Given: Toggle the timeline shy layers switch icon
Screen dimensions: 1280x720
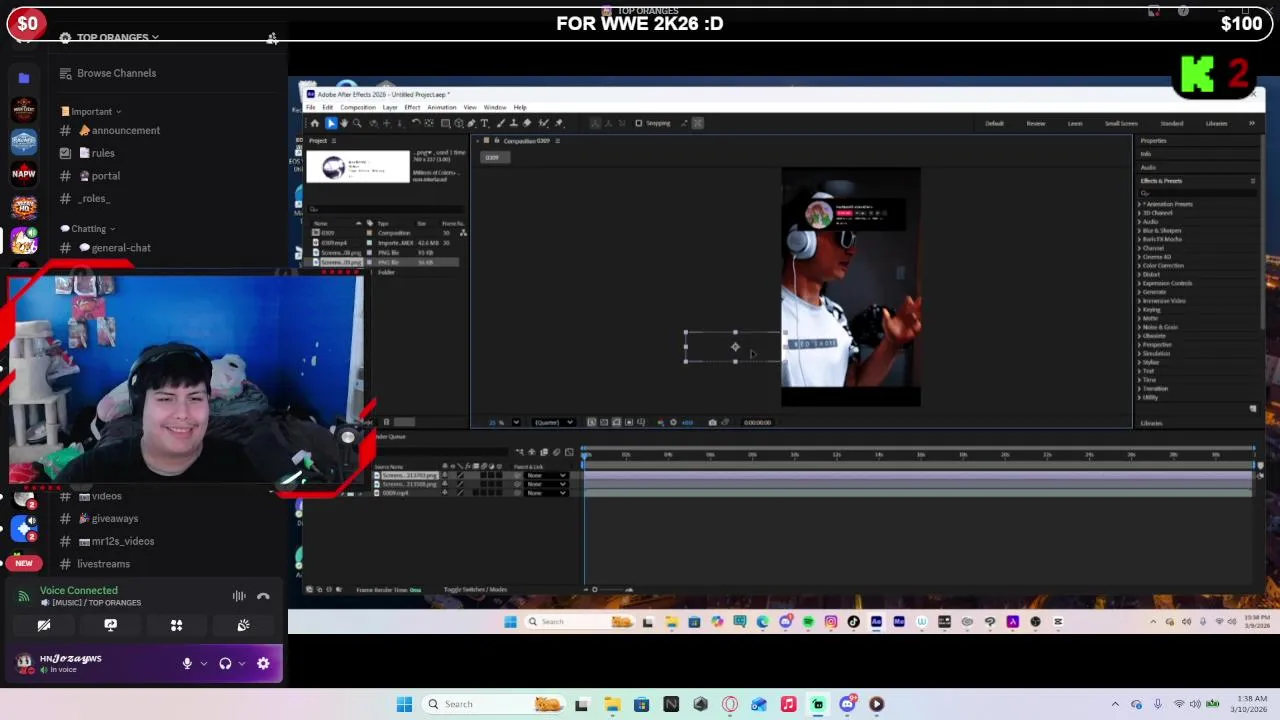Looking at the screenshot, I should click(532, 452).
